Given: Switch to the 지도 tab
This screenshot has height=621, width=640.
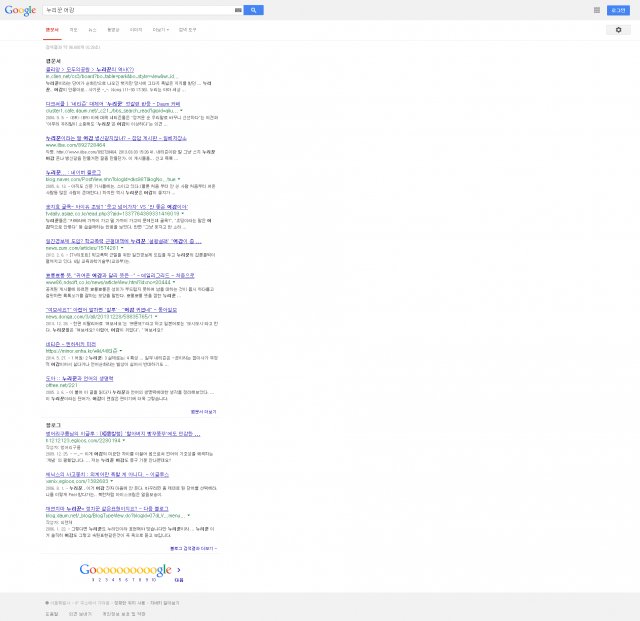Looking at the screenshot, I should (73, 30).
